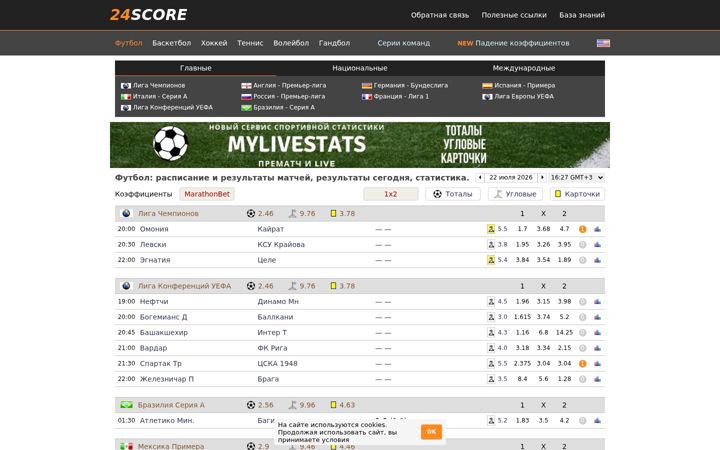Select Гандбол in sports menu
Image resolution: width=720 pixels, height=450 pixels.
point(334,43)
